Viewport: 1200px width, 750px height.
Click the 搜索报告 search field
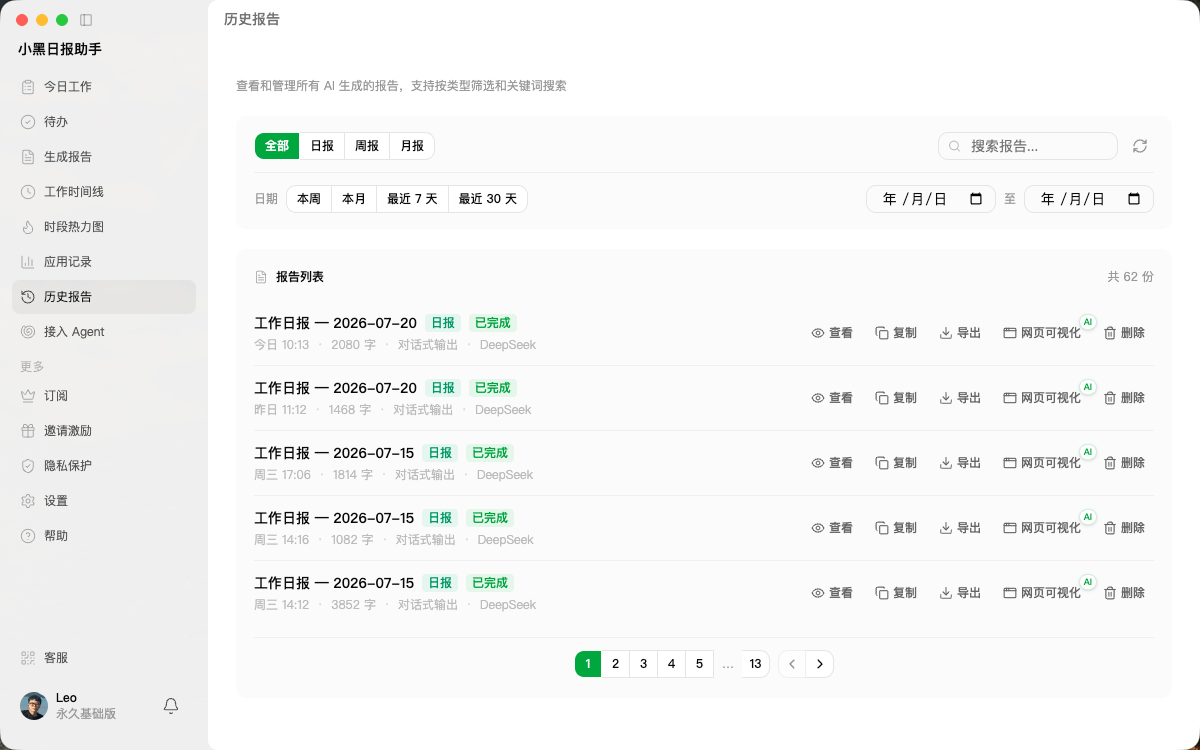[x=1028, y=146]
